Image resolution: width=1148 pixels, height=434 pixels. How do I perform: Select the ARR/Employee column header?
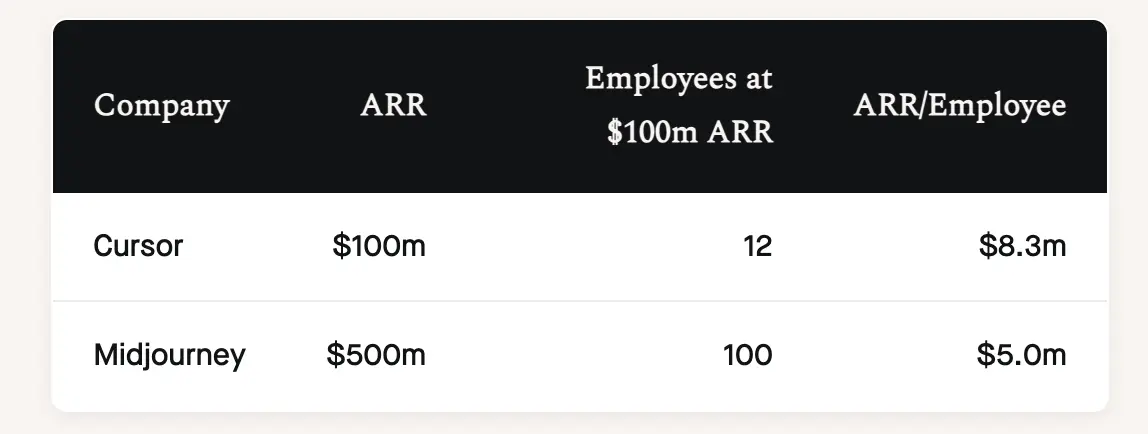(959, 106)
